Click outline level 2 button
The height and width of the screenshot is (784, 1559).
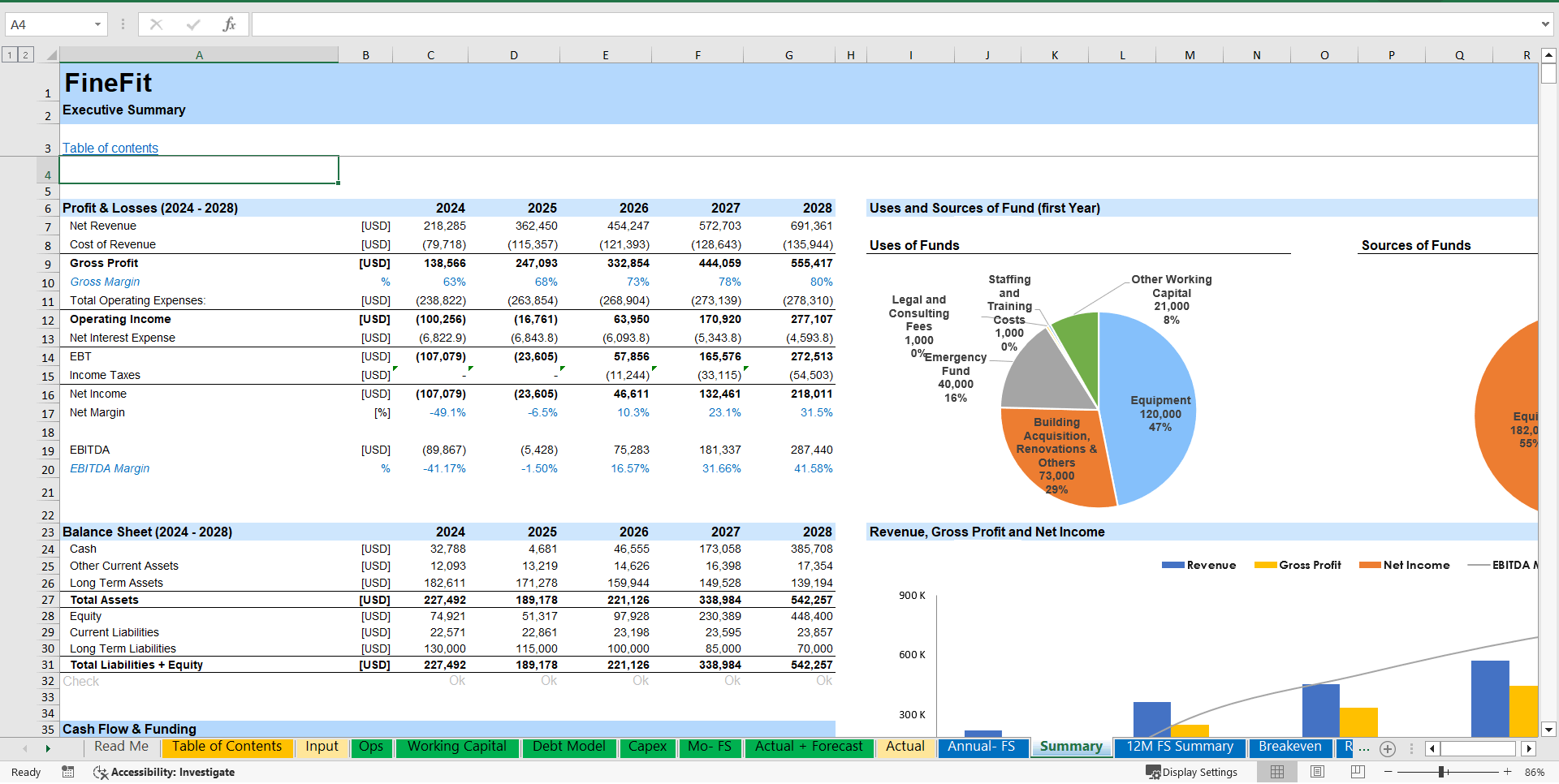(x=25, y=55)
